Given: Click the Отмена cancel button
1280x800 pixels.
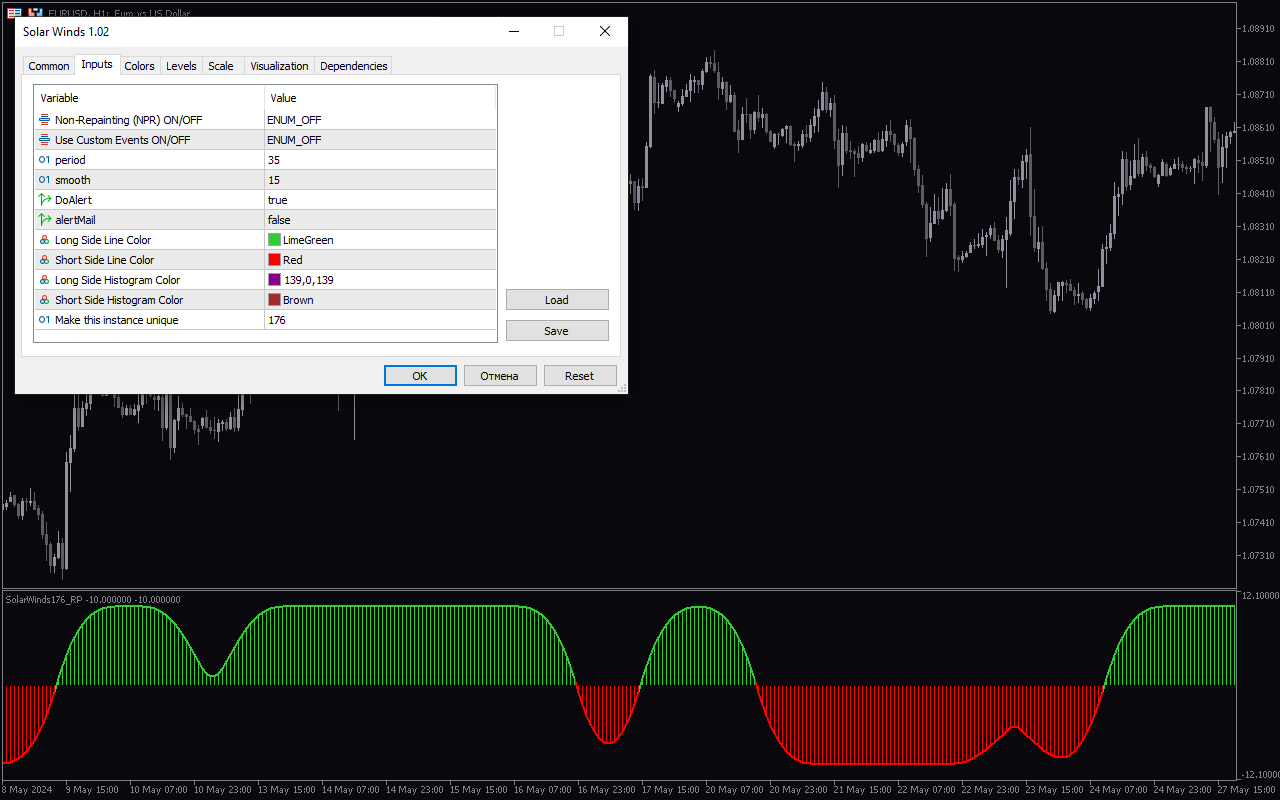Looking at the screenshot, I should (x=500, y=376).
